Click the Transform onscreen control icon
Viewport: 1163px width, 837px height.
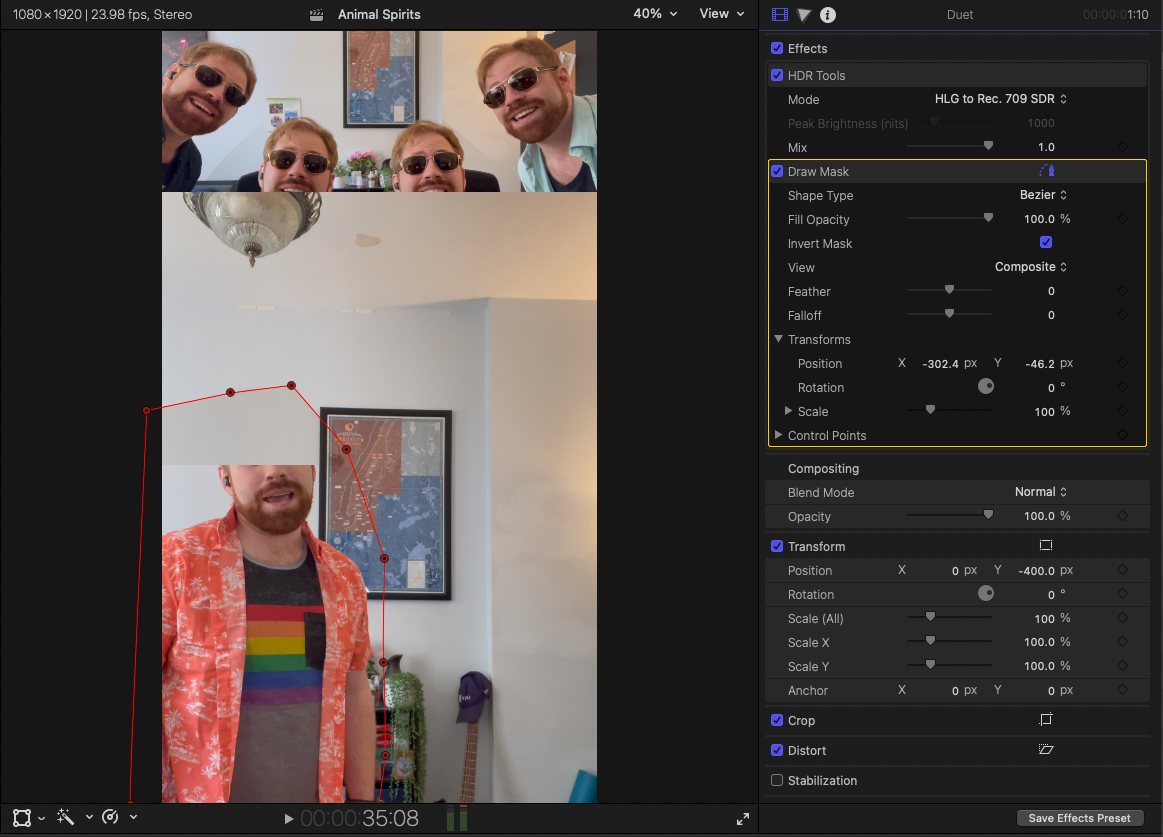click(1046, 545)
